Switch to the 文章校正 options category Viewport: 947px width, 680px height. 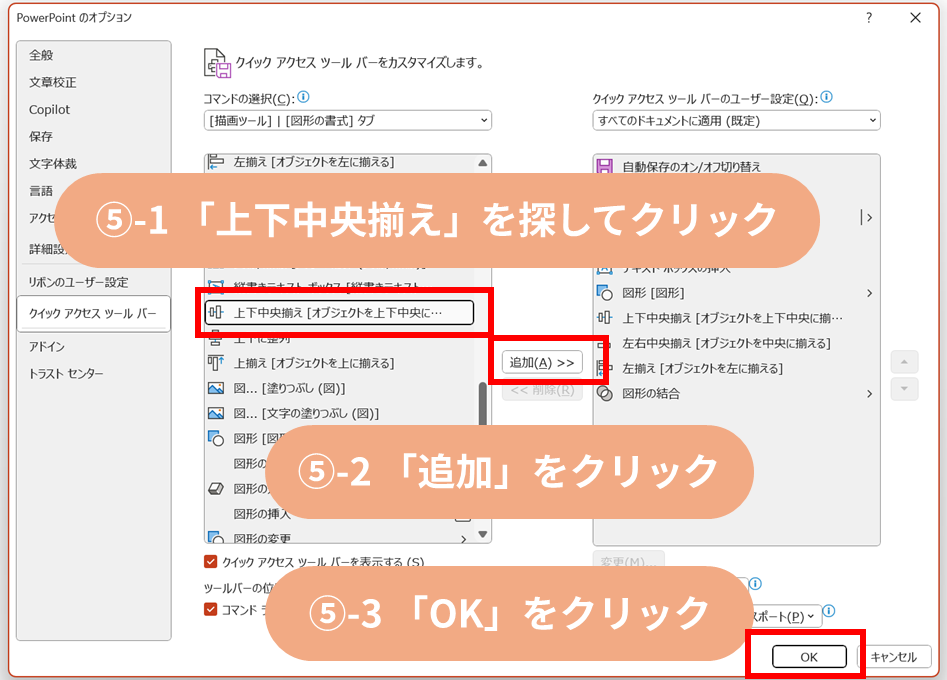(x=53, y=82)
